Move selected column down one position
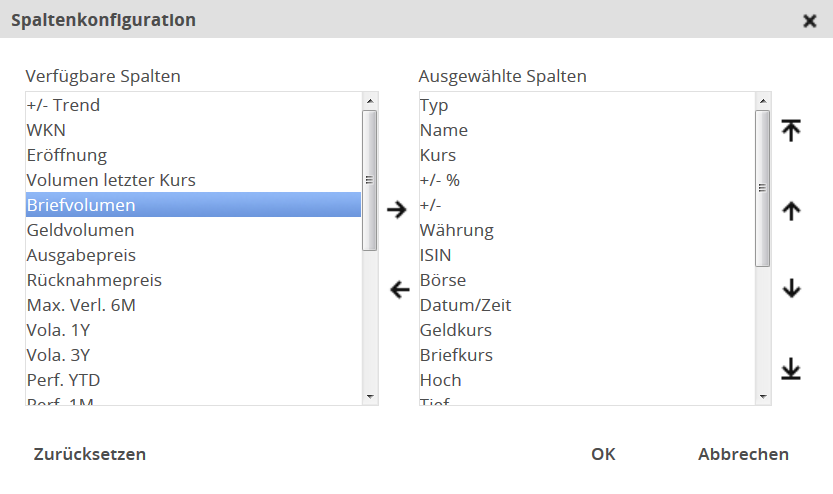Screen dimensions: 833x494 coord(791,289)
